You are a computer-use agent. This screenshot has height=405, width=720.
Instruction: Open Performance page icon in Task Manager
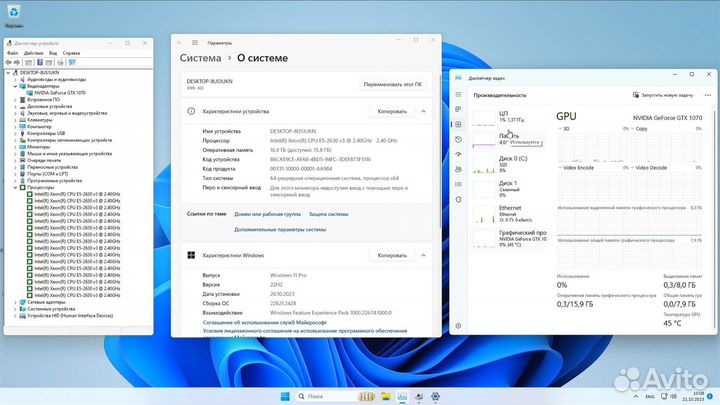(x=458, y=124)
